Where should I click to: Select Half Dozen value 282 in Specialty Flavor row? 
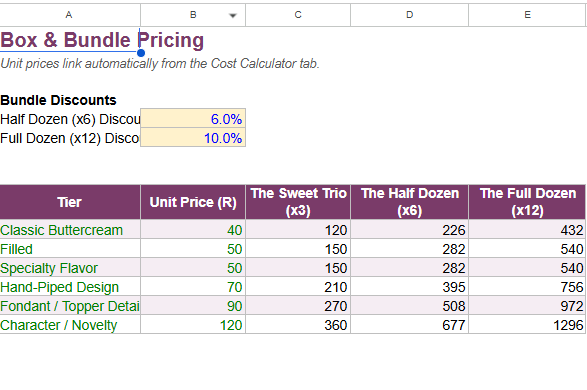[x=410, y=268]
